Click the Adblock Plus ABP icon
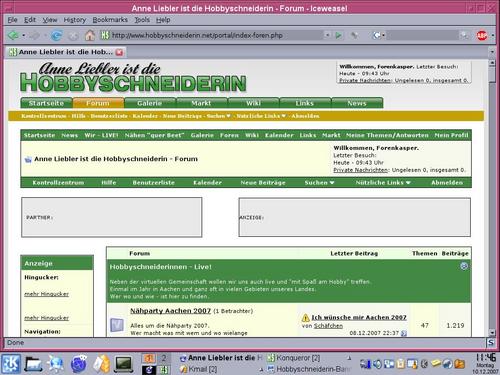This screenshot has width=500, height=375. pos(482,35)
